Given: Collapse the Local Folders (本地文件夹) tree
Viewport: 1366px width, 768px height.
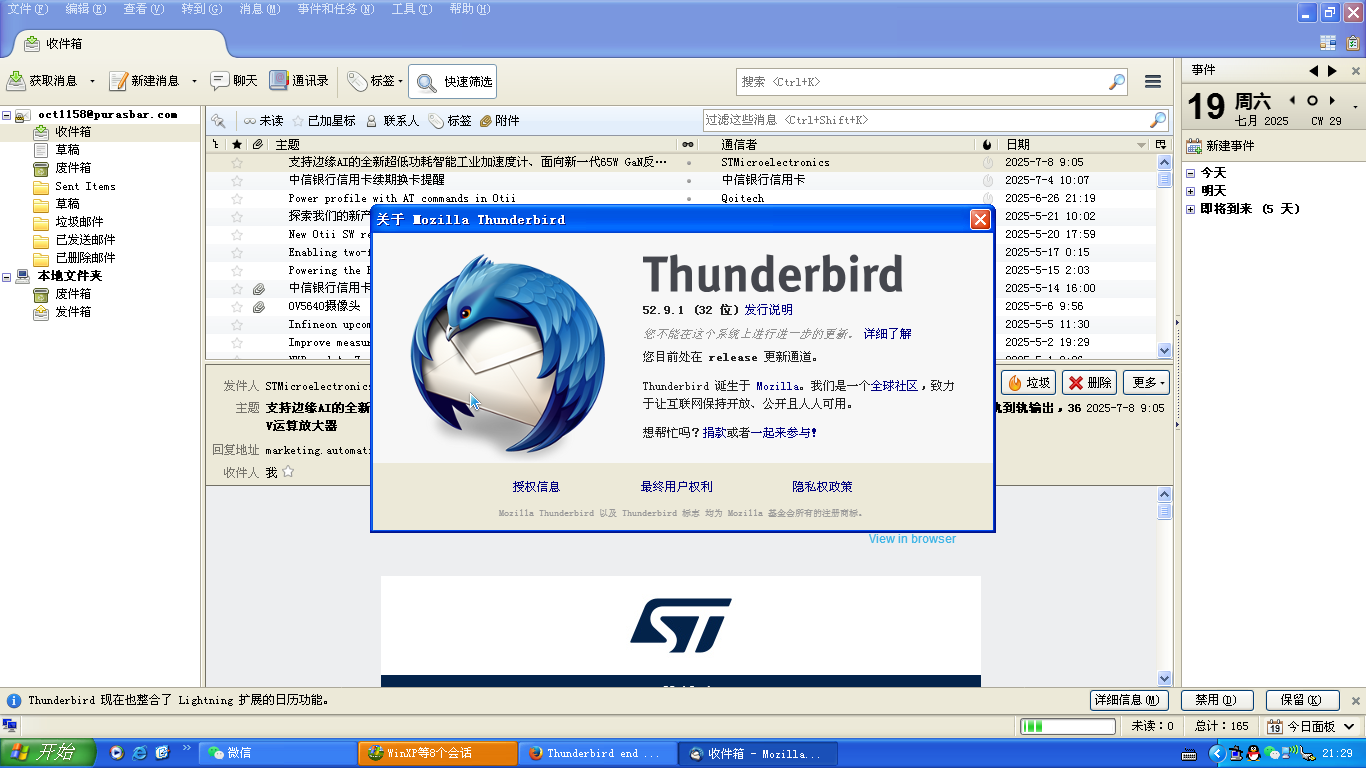Looking at the screenshot, I should coord(7,276).
